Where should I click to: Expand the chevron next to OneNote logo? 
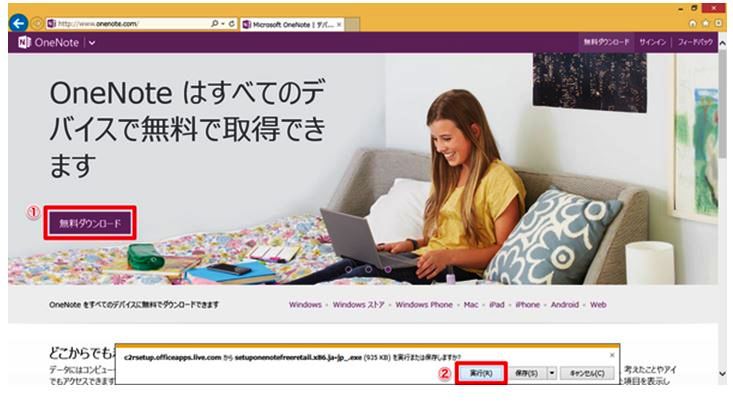pos(92,43)
